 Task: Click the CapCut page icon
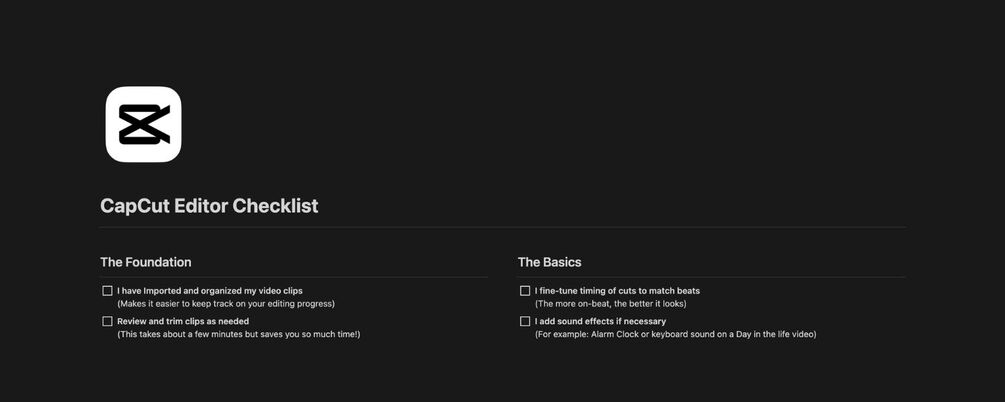[x=143, y=124]
